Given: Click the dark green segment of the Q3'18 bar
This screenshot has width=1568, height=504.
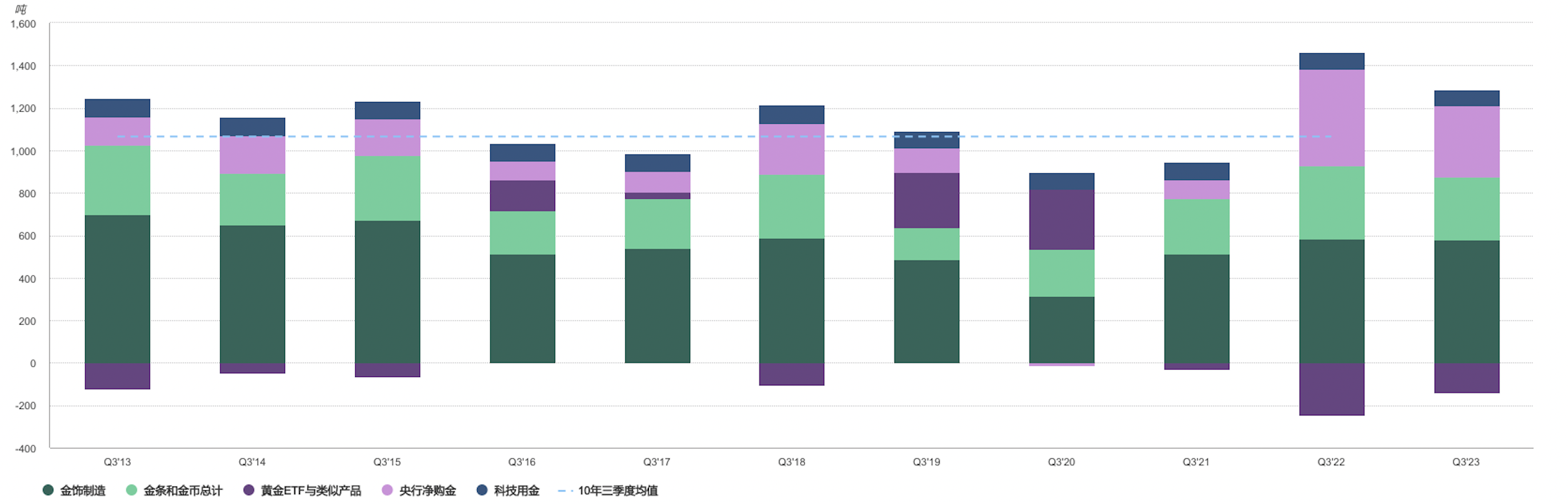Looking at the screenshot, I should point(792,300).
